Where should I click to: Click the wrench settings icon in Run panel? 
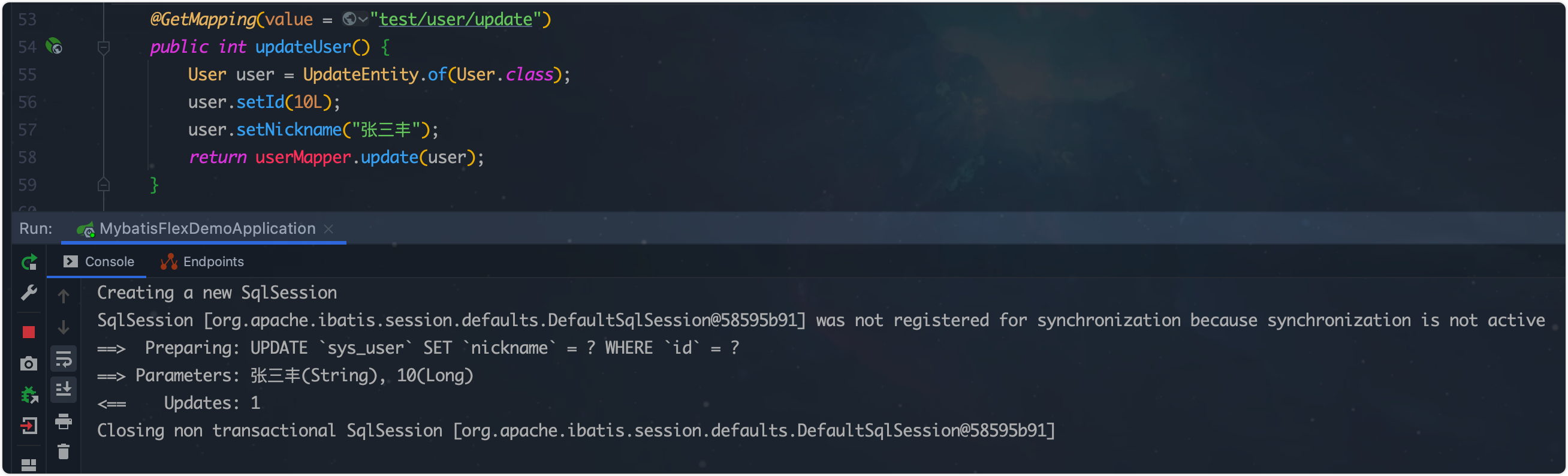(x=29, y=293)
